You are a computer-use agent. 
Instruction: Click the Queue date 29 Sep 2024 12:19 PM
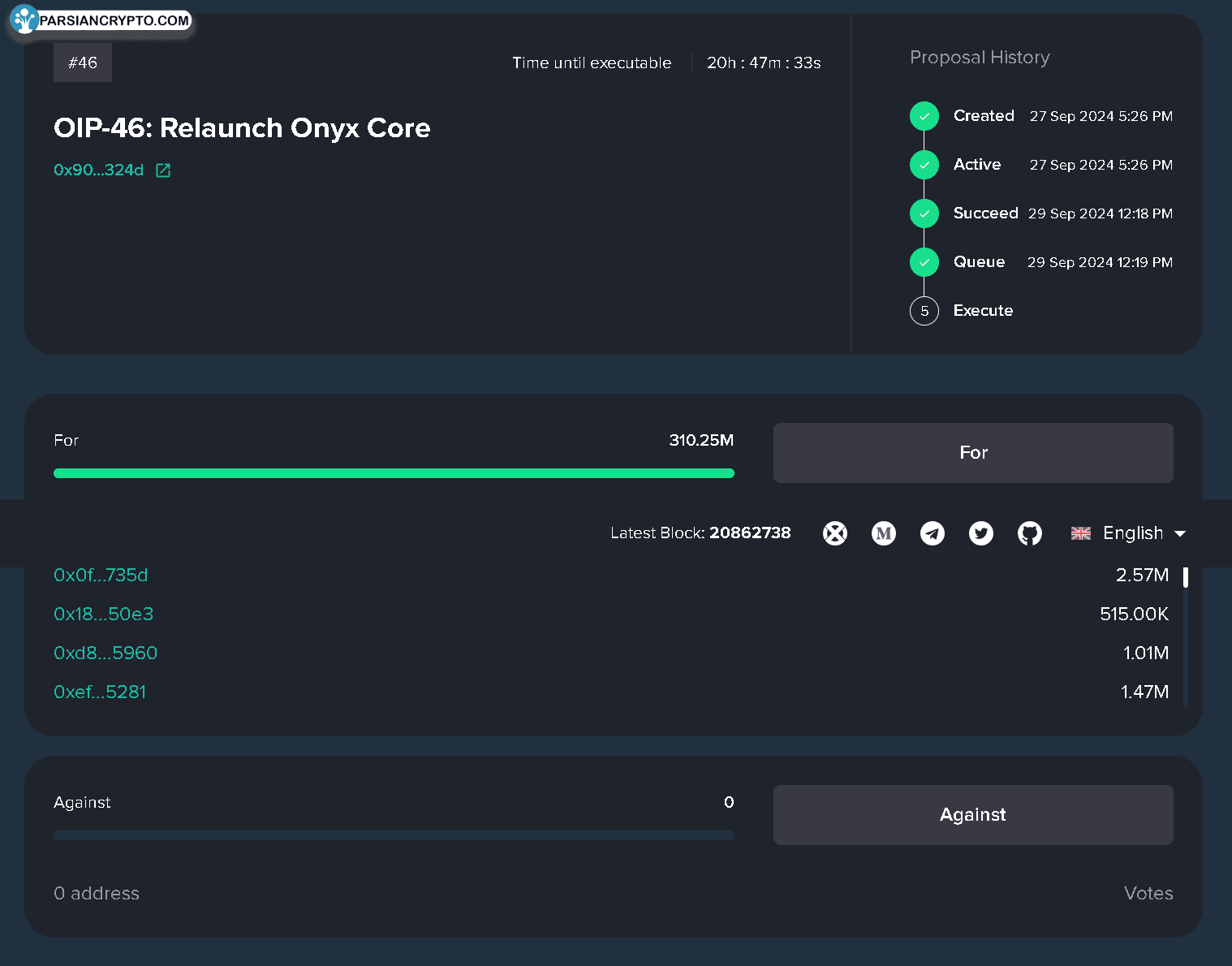pos(1101,262)
